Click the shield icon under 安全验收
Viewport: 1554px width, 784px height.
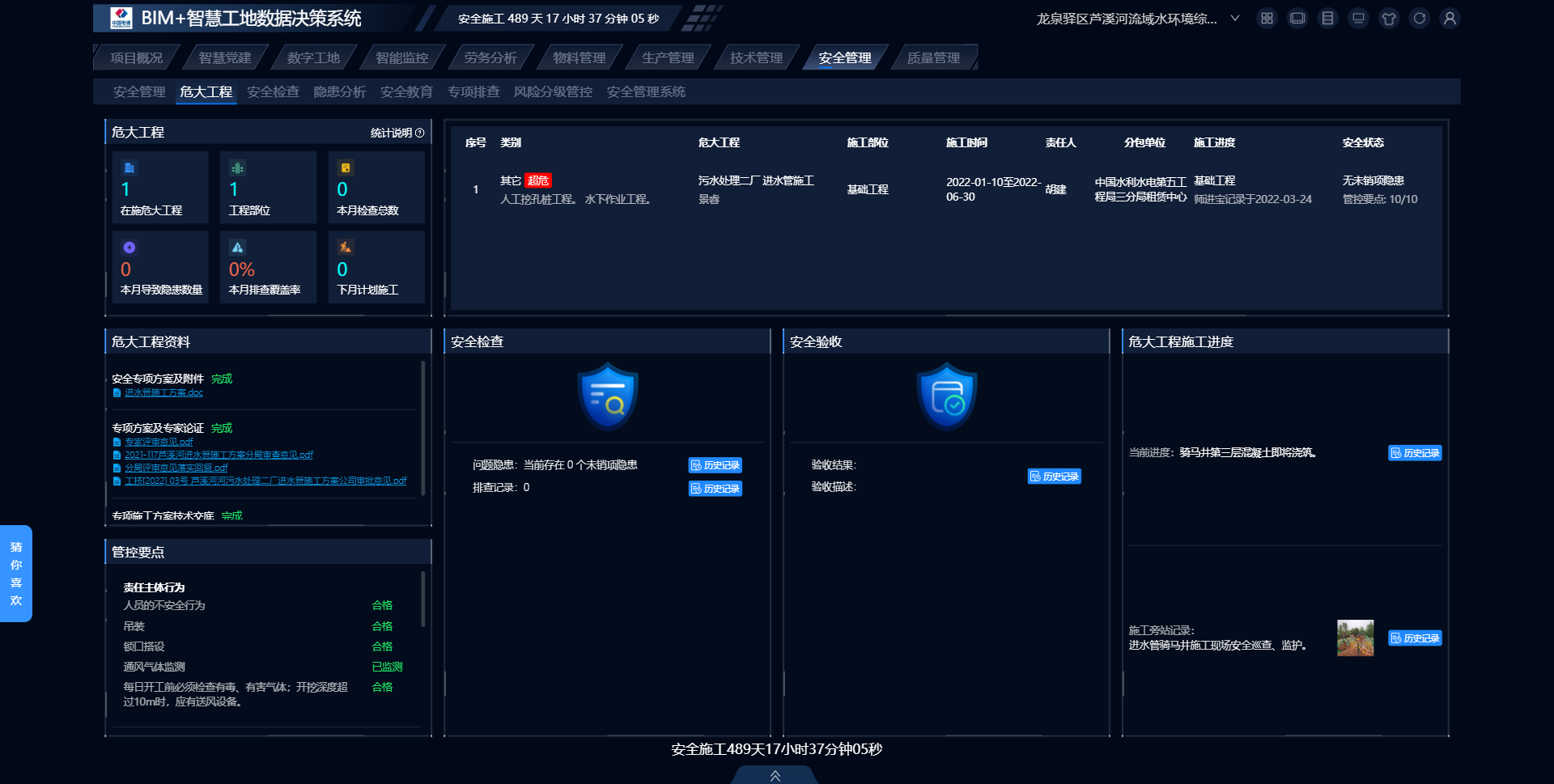point(946,396)
